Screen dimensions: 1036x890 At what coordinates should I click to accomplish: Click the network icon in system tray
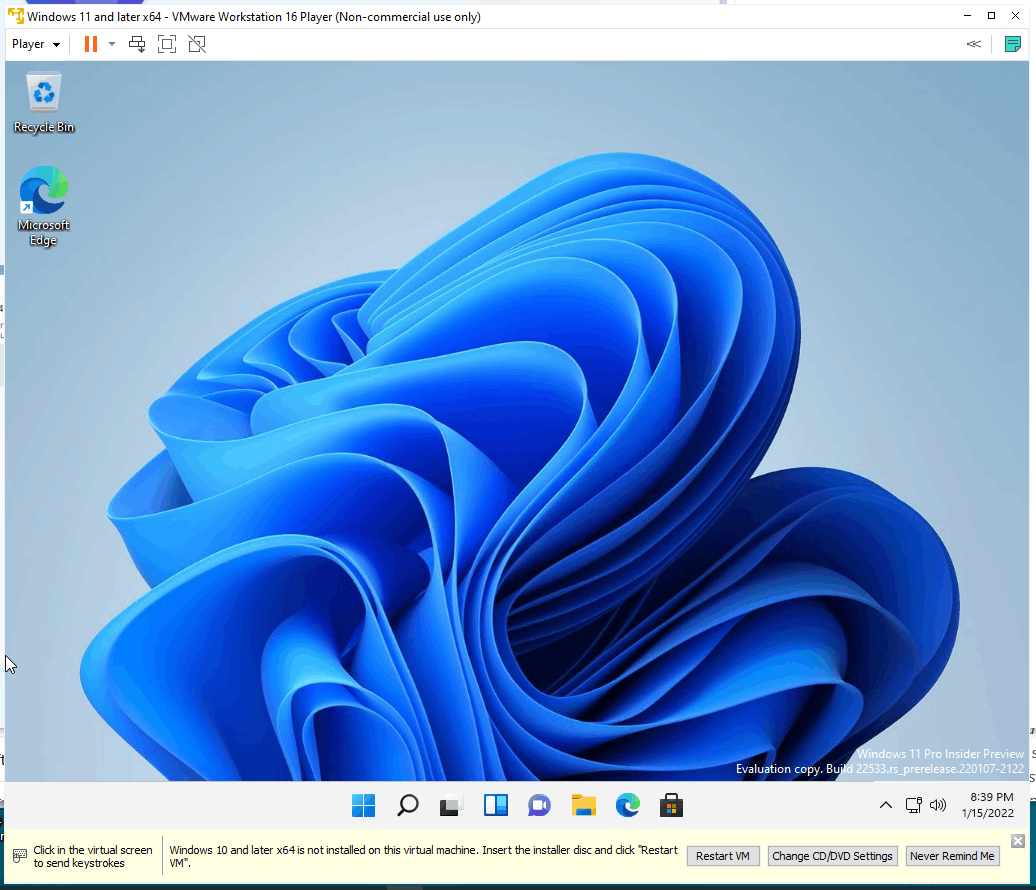click(914, 805)
